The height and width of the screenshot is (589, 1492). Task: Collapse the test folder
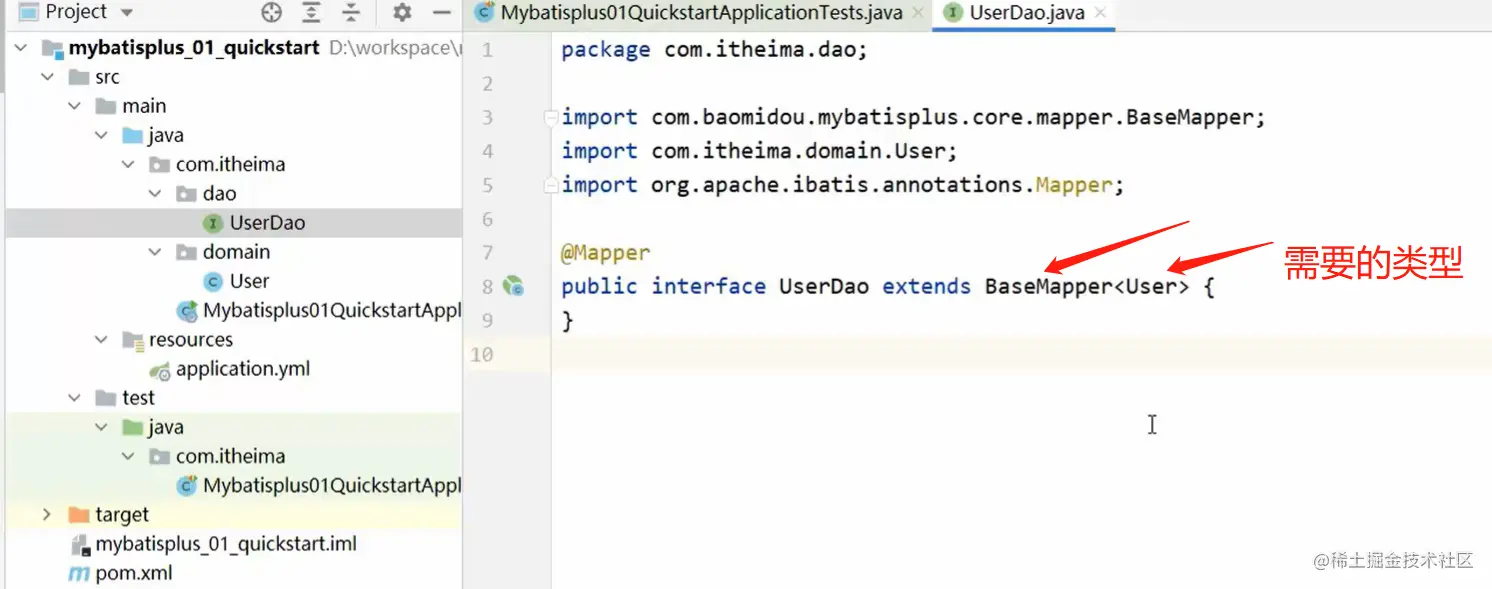click(74, 398)
